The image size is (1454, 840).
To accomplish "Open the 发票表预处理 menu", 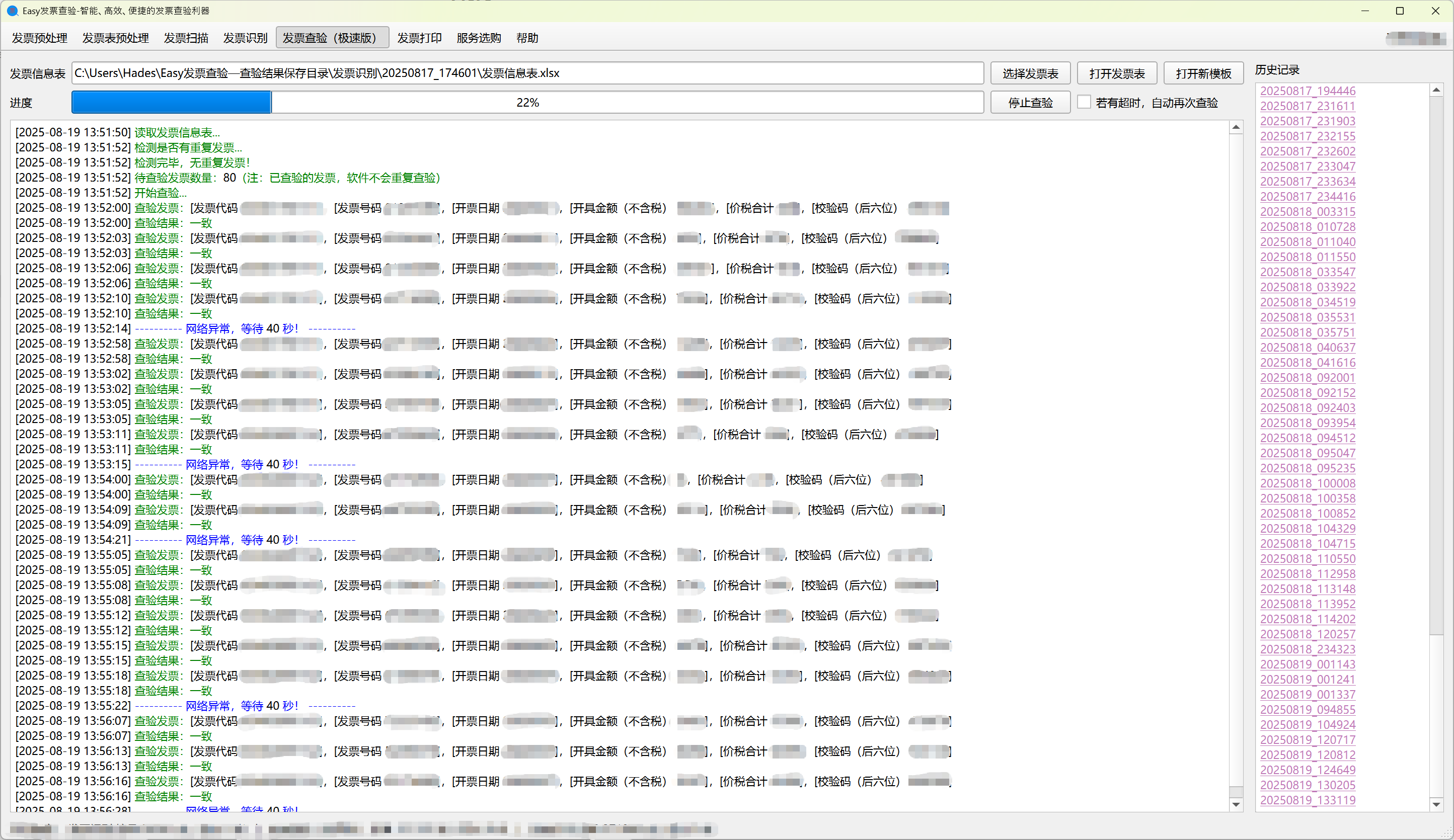I will click(115, 38).
